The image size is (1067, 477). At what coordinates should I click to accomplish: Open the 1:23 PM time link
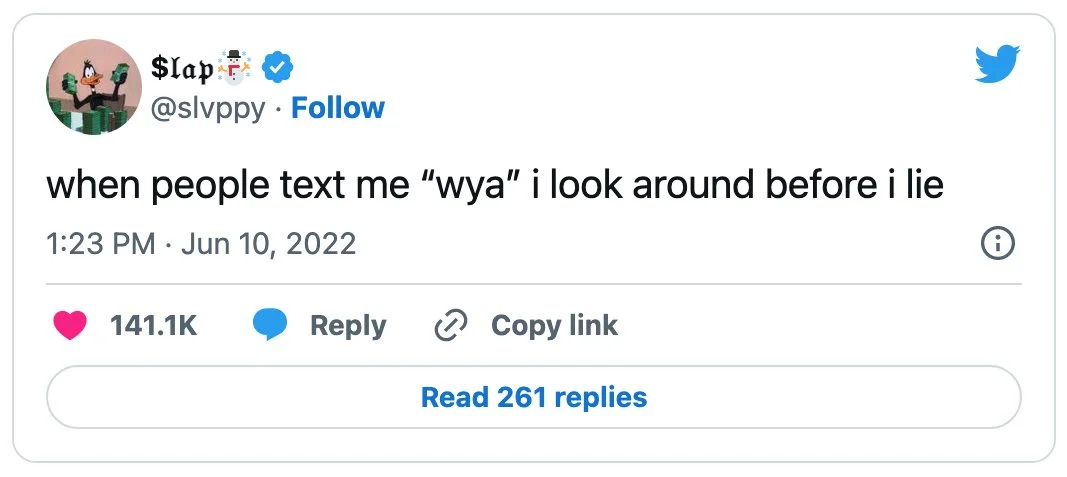tap(101, 243)
